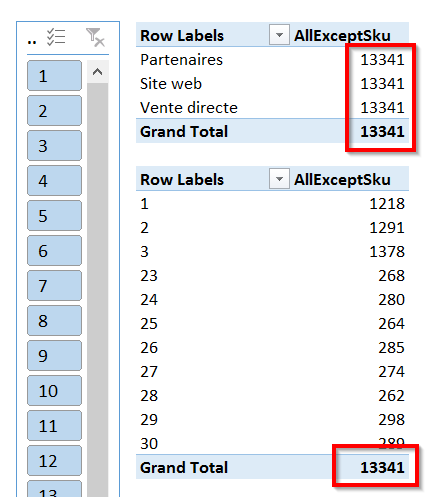Screen dimensions: 435x497
Task: Click the slicer vertical scrollbar track
Action: [97, 290]
